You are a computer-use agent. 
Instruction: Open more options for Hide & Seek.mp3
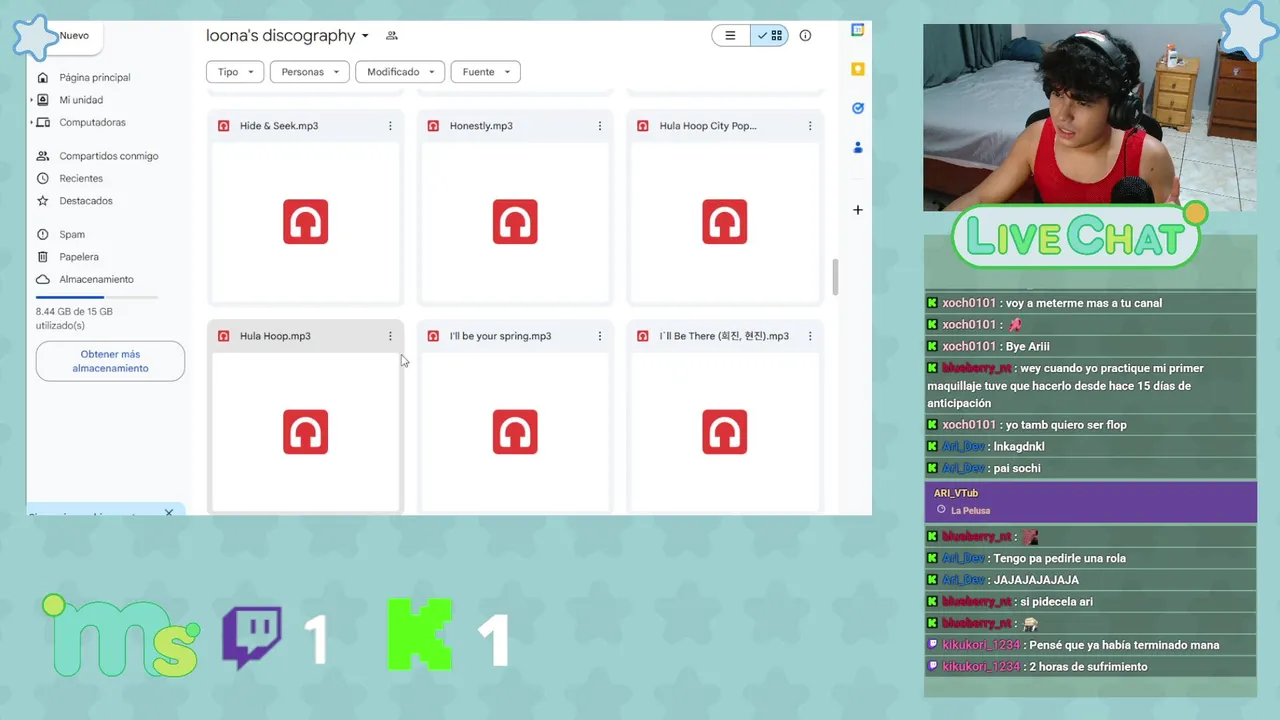pyautogui.click(x=390, y=126)
